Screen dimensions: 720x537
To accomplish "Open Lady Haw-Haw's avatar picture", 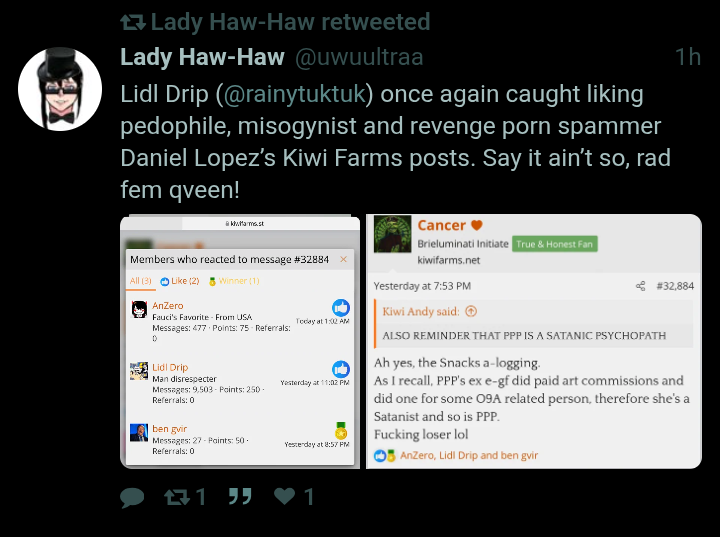I will [x=60, y=89].
